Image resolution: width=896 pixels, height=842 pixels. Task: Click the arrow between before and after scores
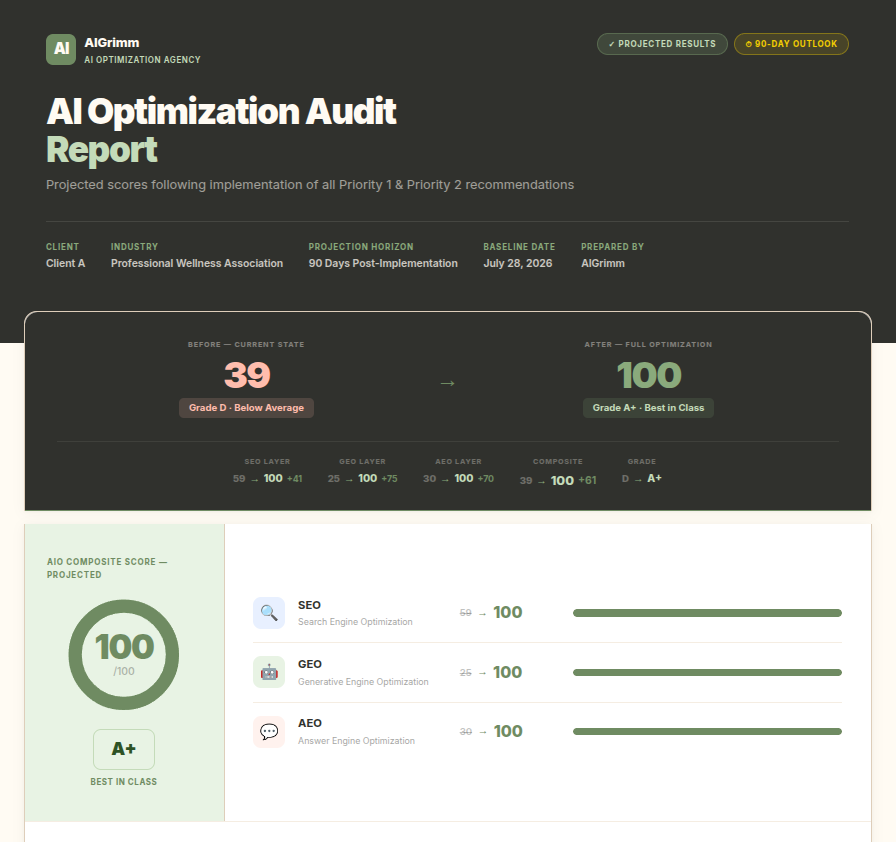click(x=447, y=383)
